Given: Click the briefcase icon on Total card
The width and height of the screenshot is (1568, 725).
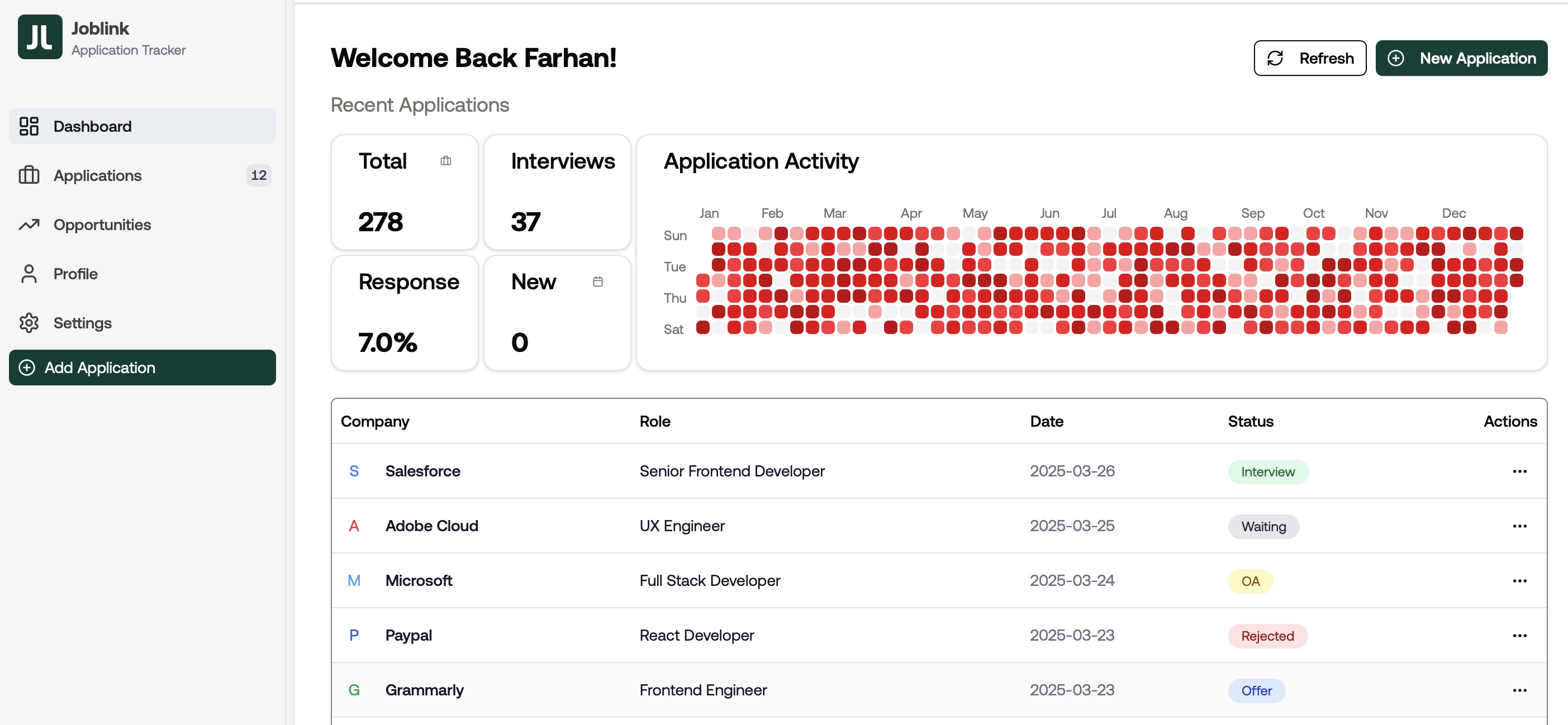Looking at the screenshot, I should (x=445, y=161).
